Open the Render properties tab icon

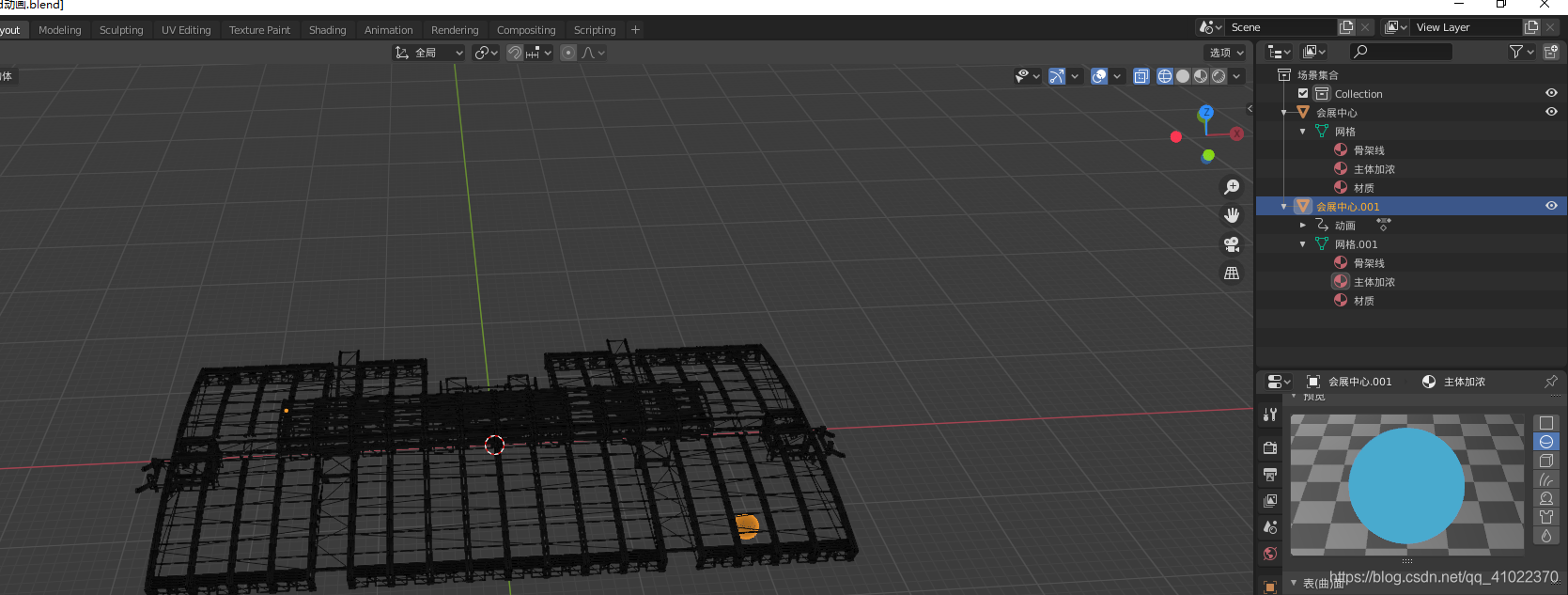[1270, 447]
